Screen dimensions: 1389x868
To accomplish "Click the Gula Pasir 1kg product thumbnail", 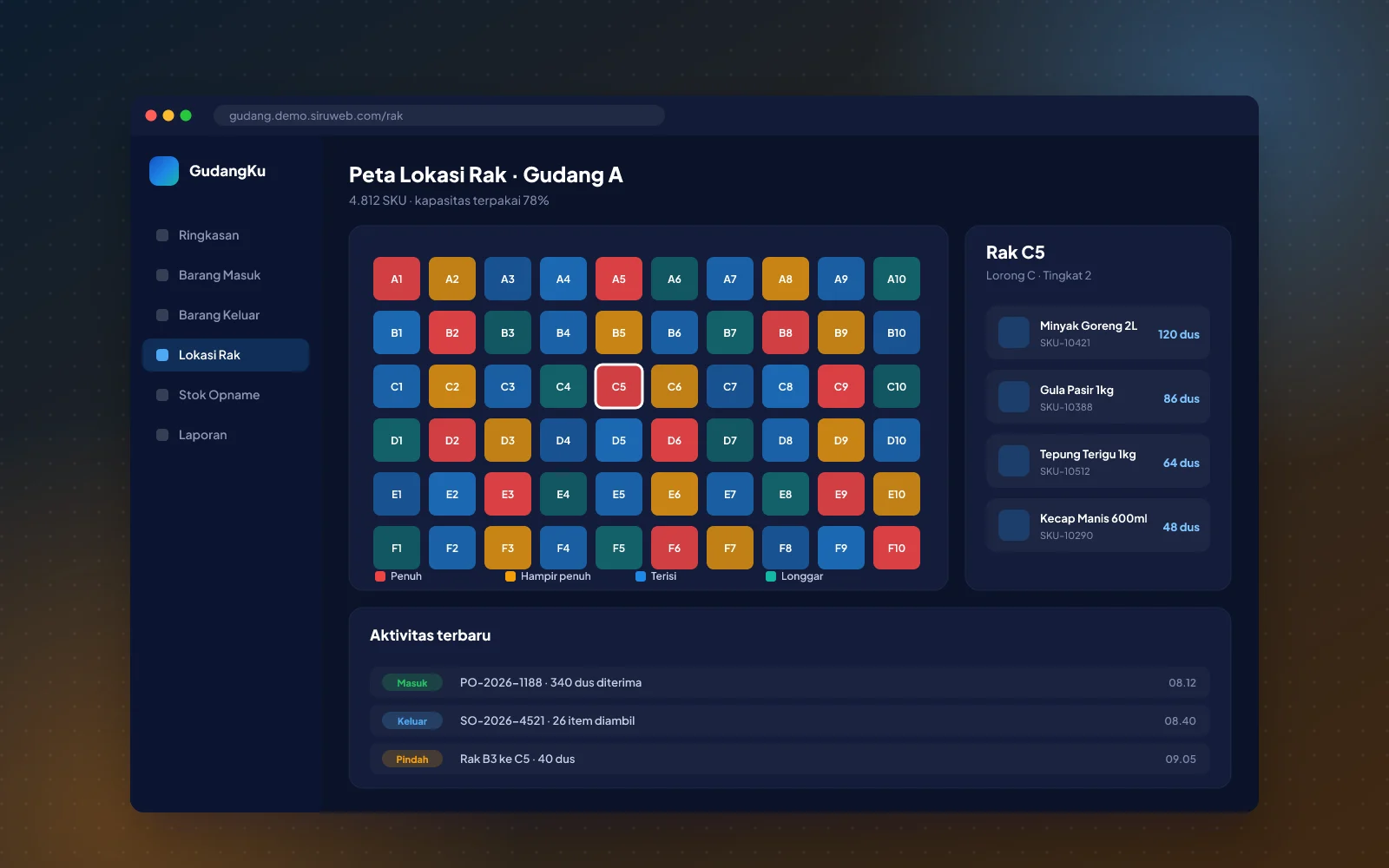I will pos(1014,397).
